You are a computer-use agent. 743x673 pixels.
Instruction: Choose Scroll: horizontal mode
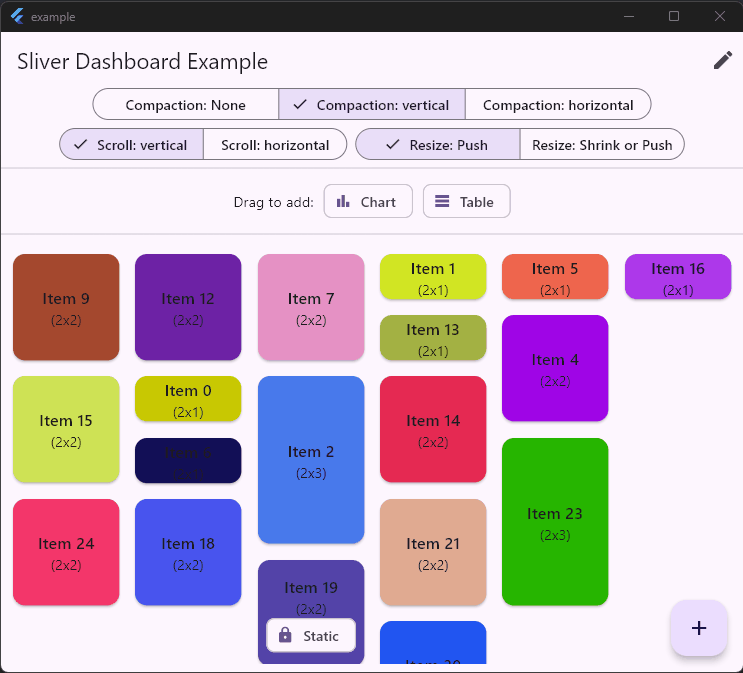[x=275, y=145]
